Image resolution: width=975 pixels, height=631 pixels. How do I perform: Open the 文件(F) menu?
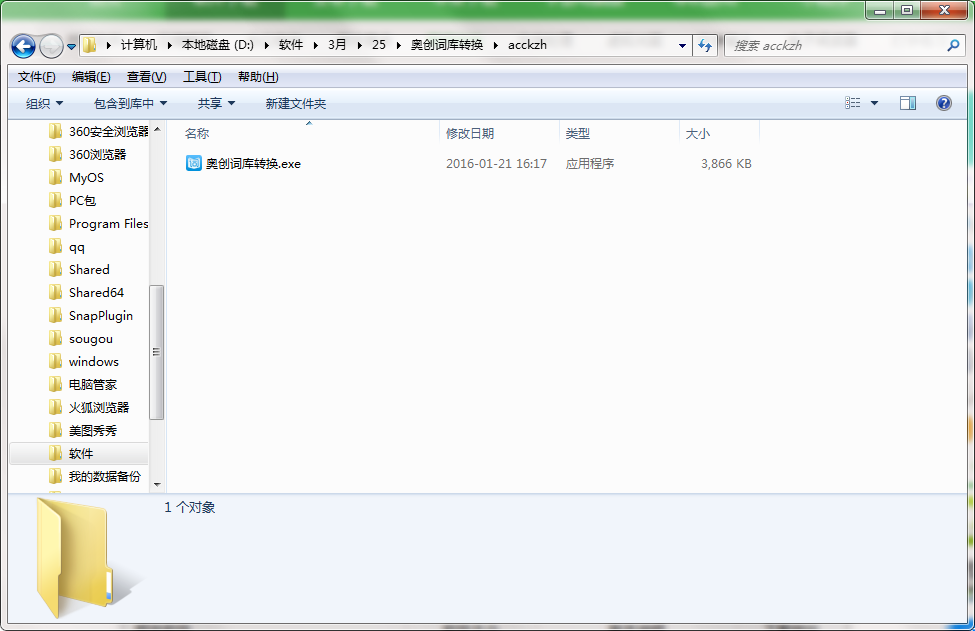37,77
